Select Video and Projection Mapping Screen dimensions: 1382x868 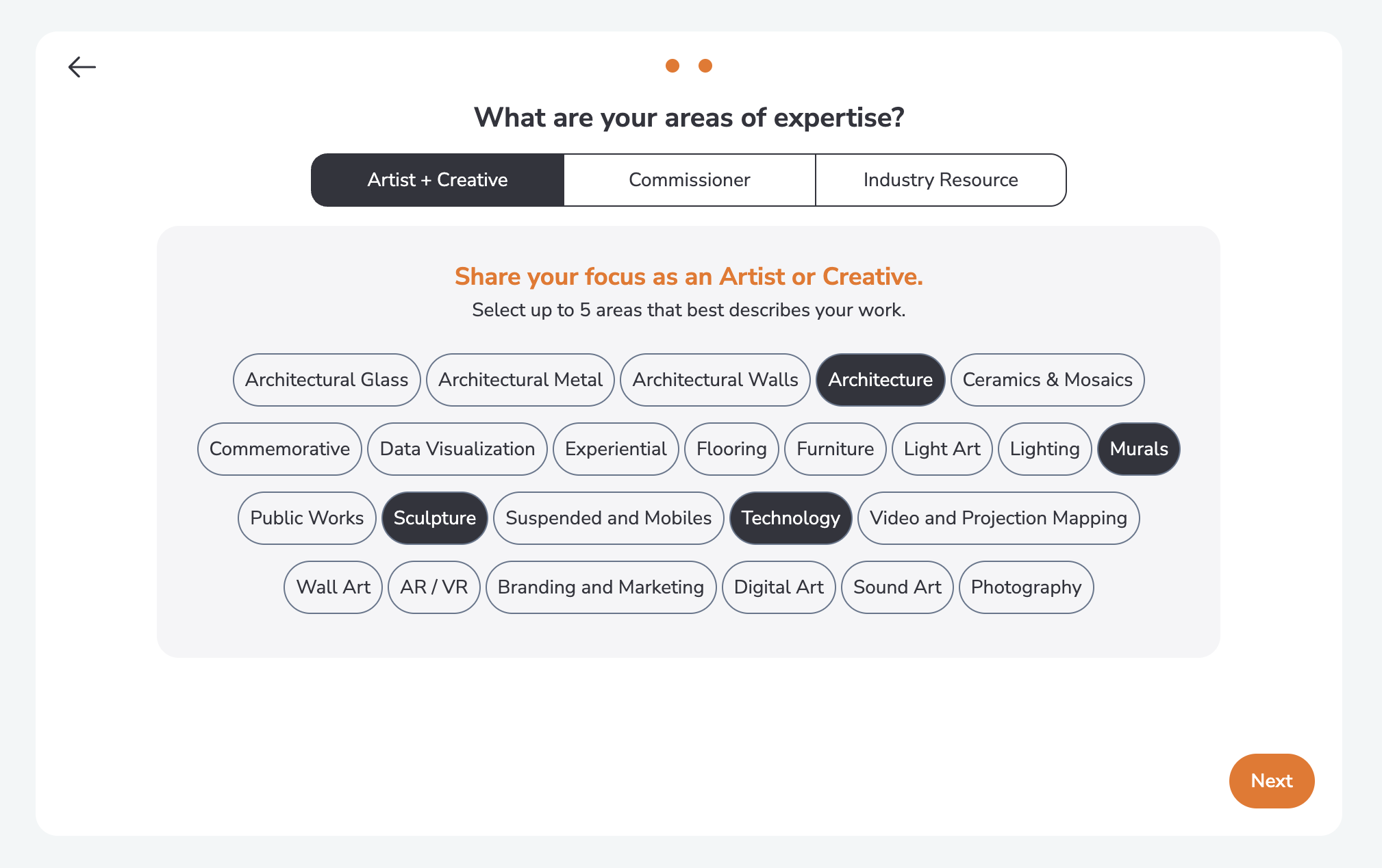pos(998,518)
